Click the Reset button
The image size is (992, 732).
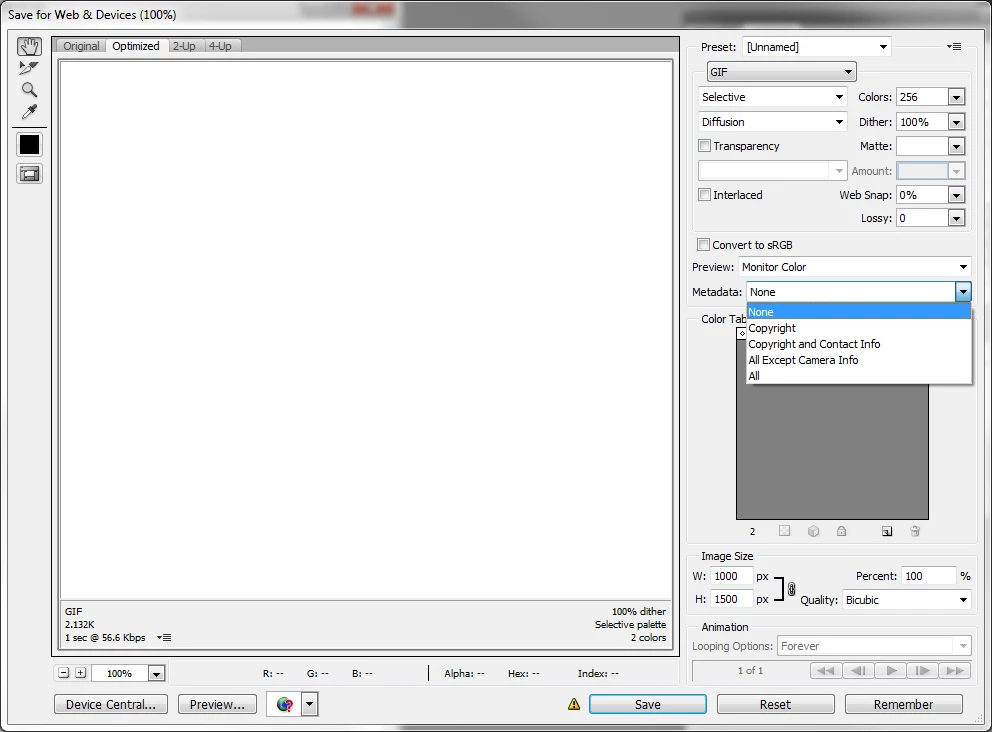click(776, 704)
